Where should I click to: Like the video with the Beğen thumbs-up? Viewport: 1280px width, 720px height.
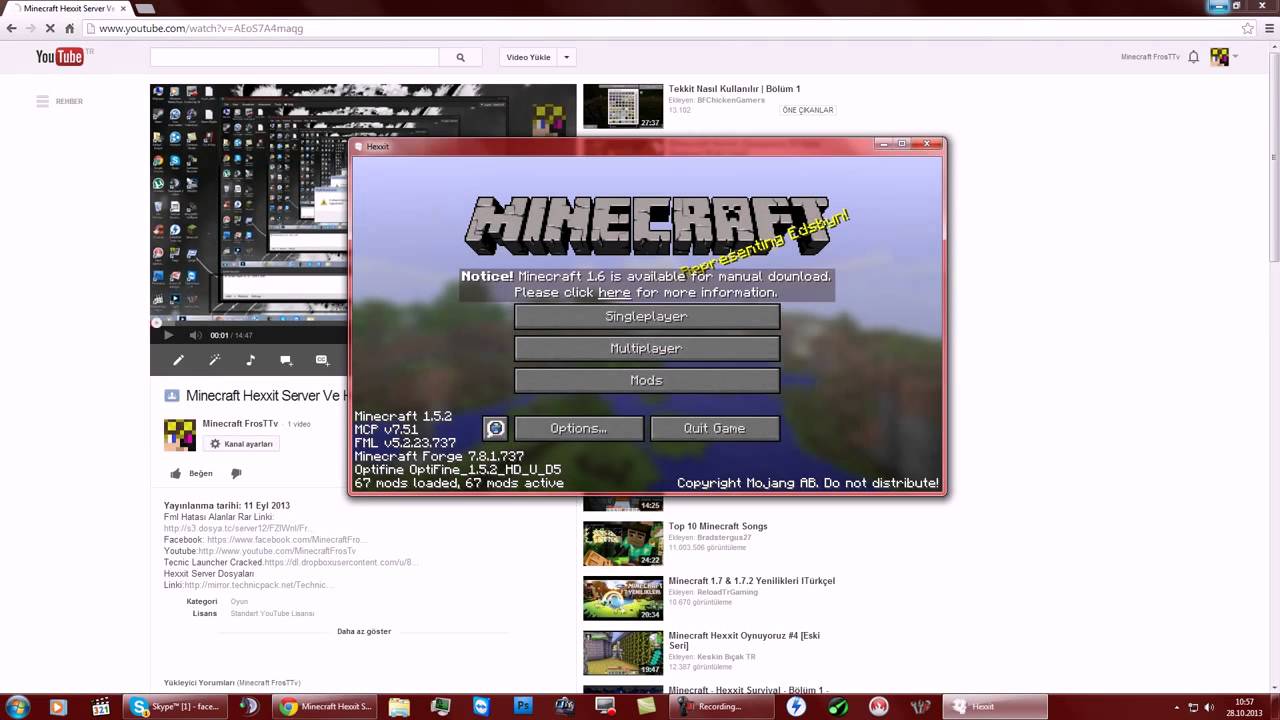pyautogui.click(x=191, y=473)
